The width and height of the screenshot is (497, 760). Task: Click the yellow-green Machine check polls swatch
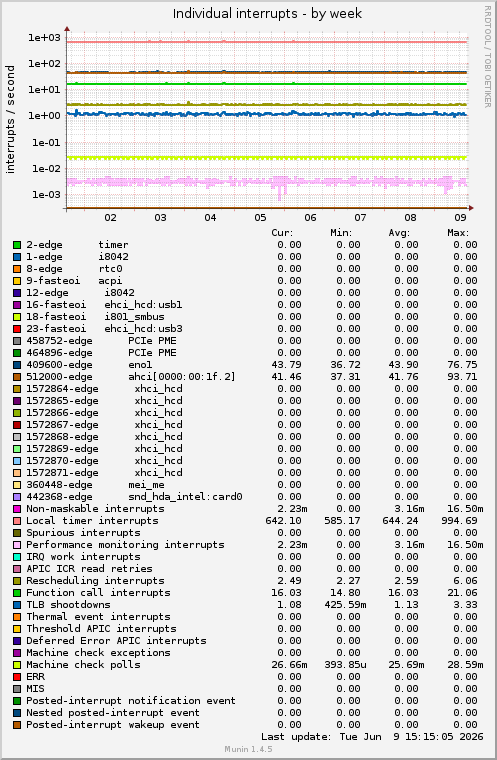coord(17,665)
